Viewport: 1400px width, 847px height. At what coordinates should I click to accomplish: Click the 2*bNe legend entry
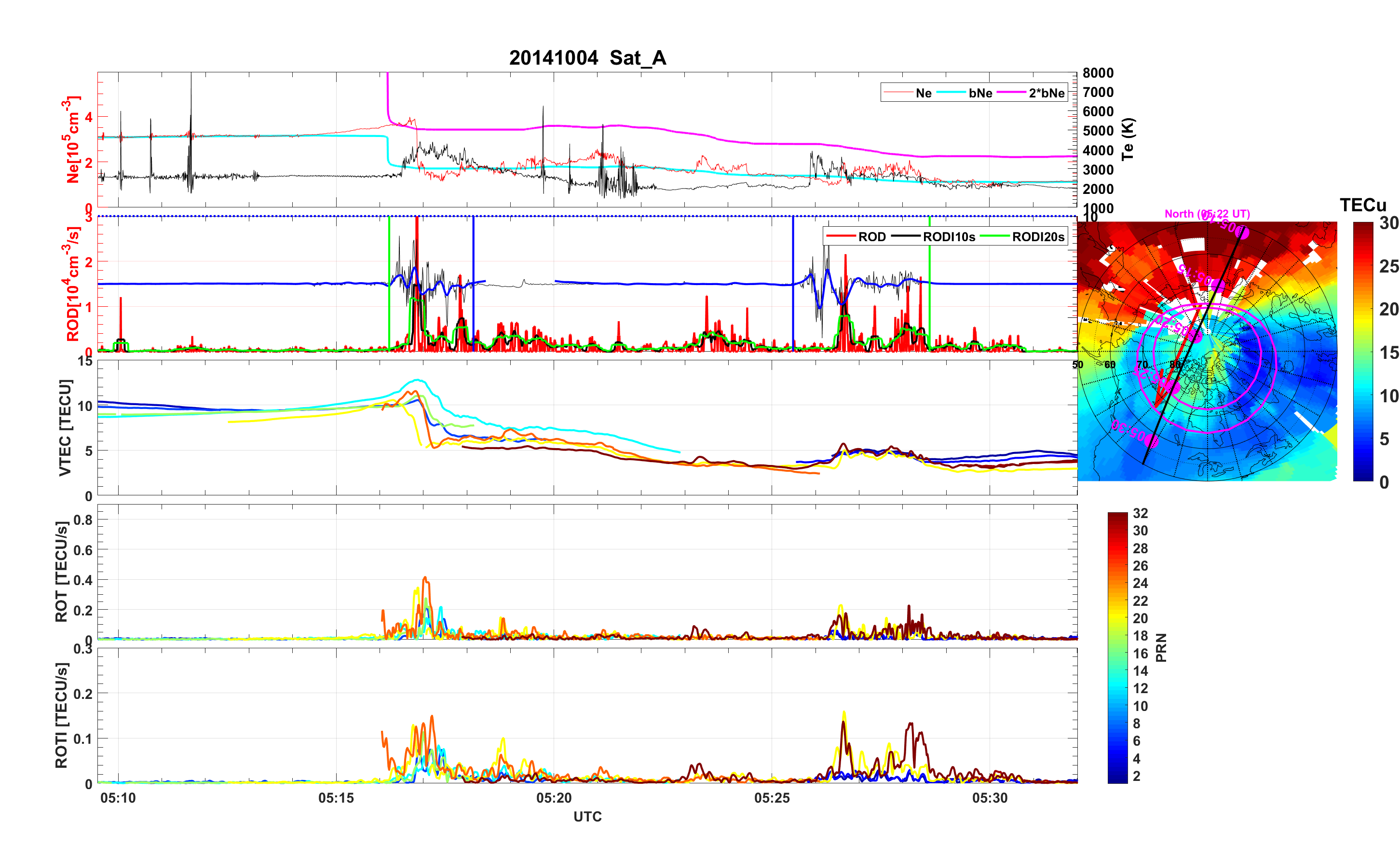[1031, 93]
